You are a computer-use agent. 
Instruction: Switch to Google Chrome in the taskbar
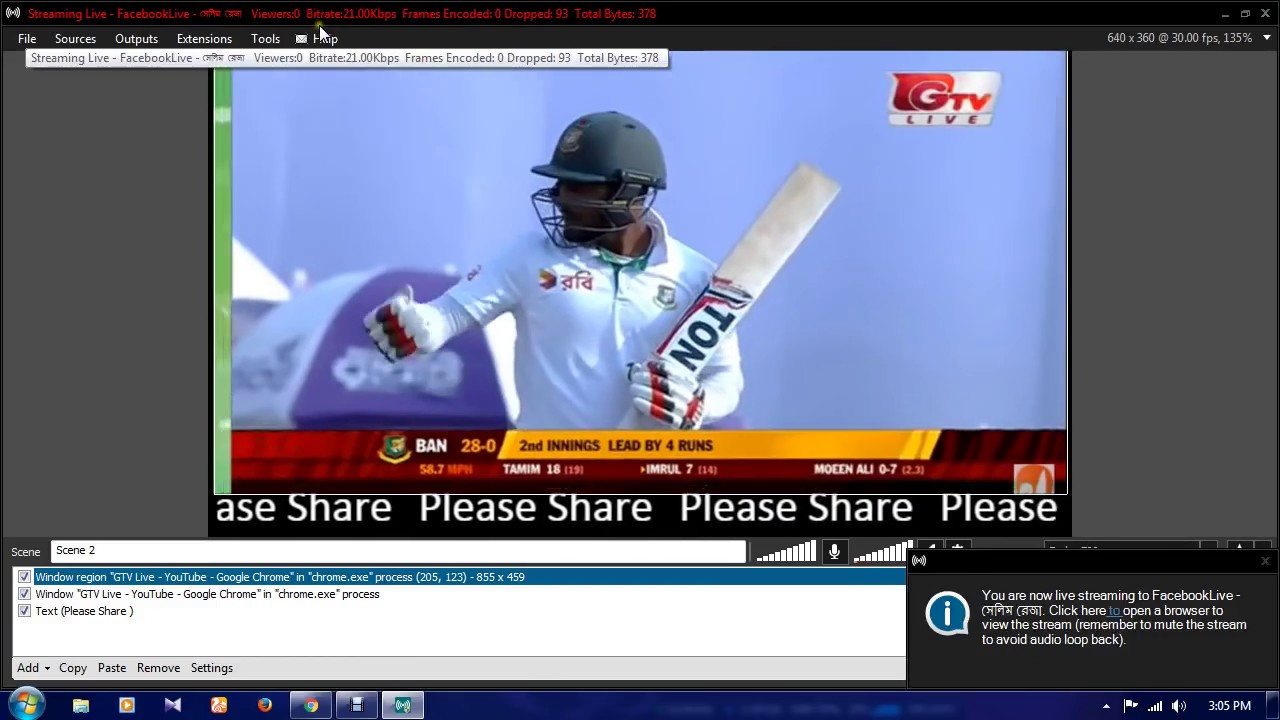311,705
